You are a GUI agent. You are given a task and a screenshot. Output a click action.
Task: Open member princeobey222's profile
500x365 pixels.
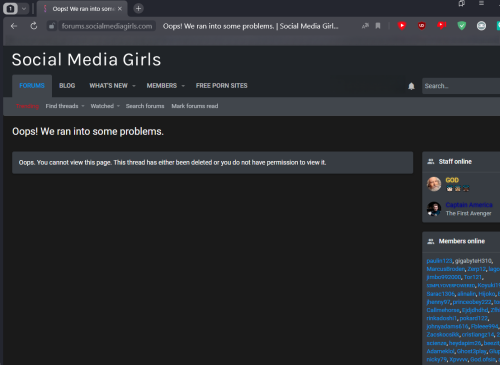472,302
